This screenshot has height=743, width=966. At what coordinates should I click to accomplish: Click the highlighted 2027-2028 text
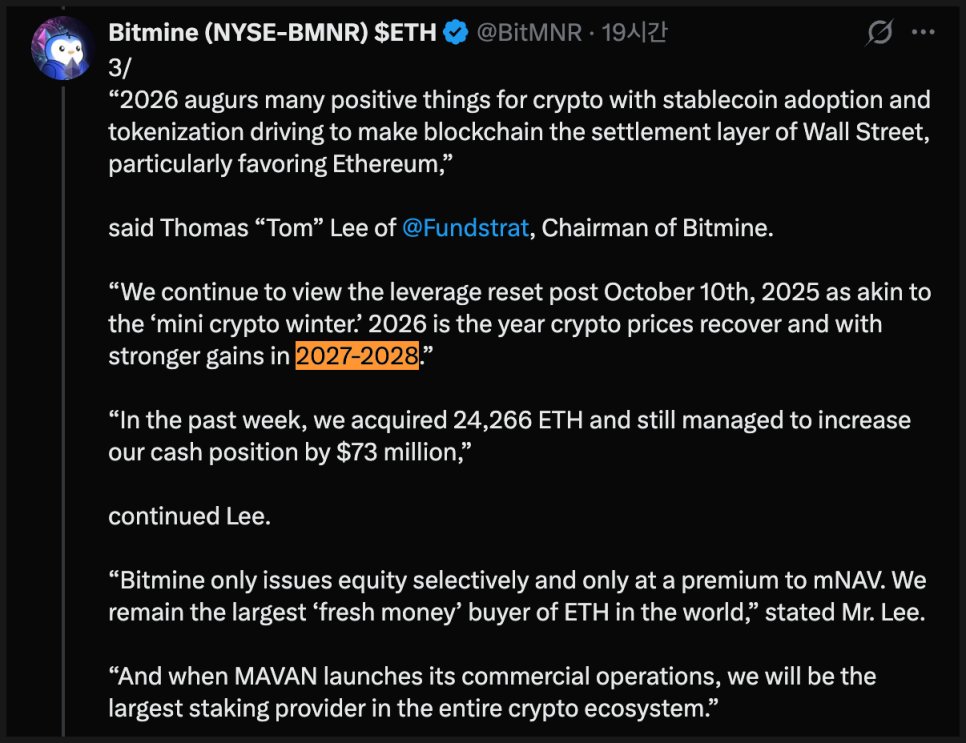[356, 356]
